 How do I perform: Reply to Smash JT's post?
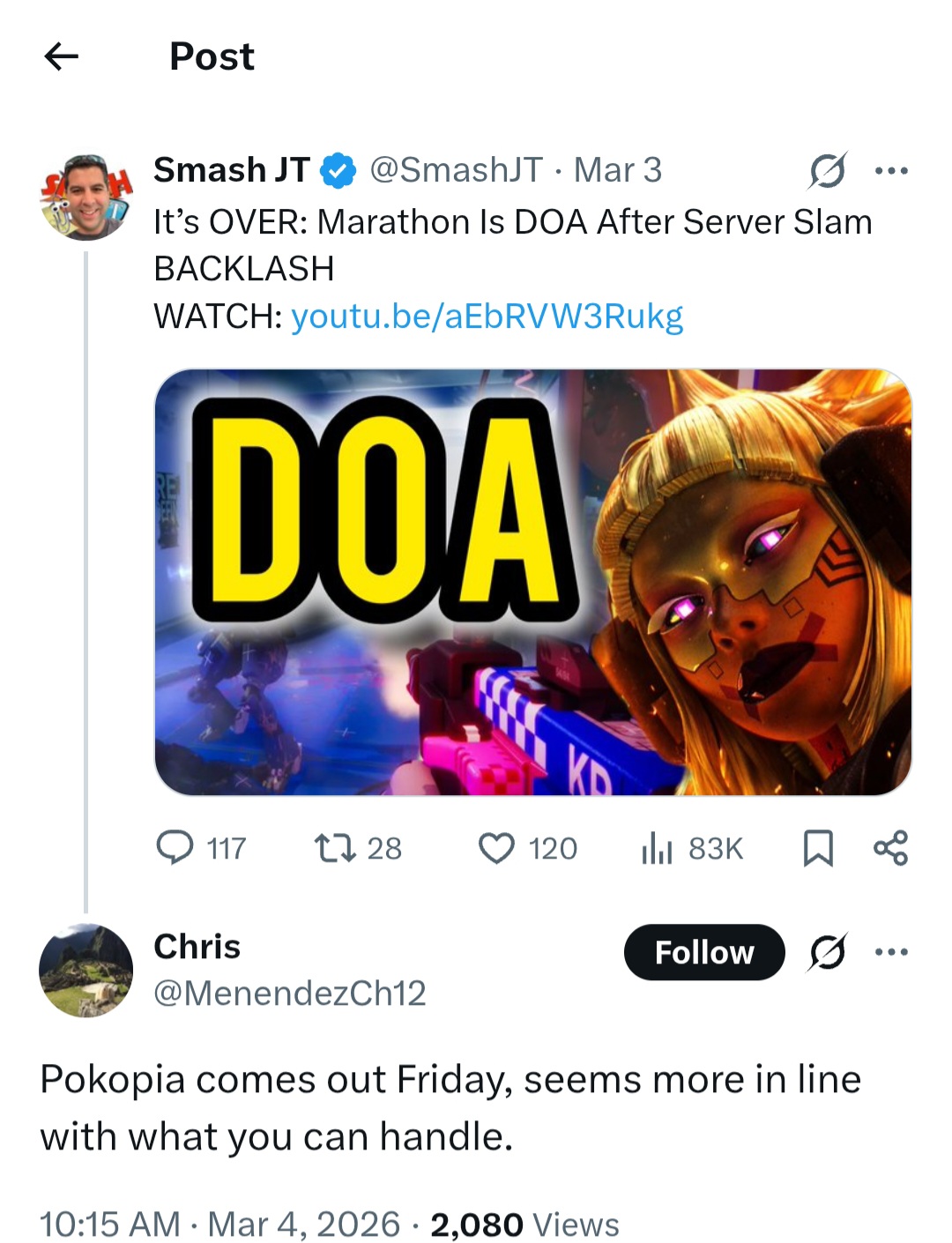point(175,848)
